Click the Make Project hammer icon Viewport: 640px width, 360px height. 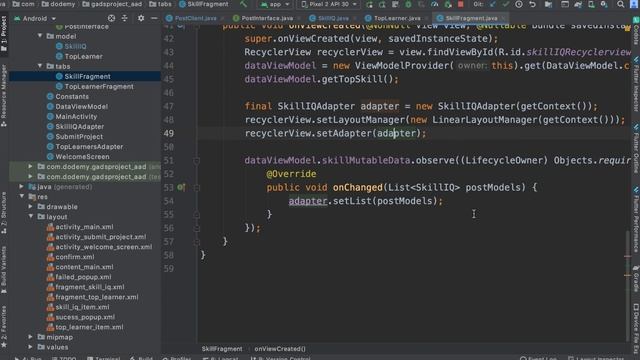click(x=243, y=4)
